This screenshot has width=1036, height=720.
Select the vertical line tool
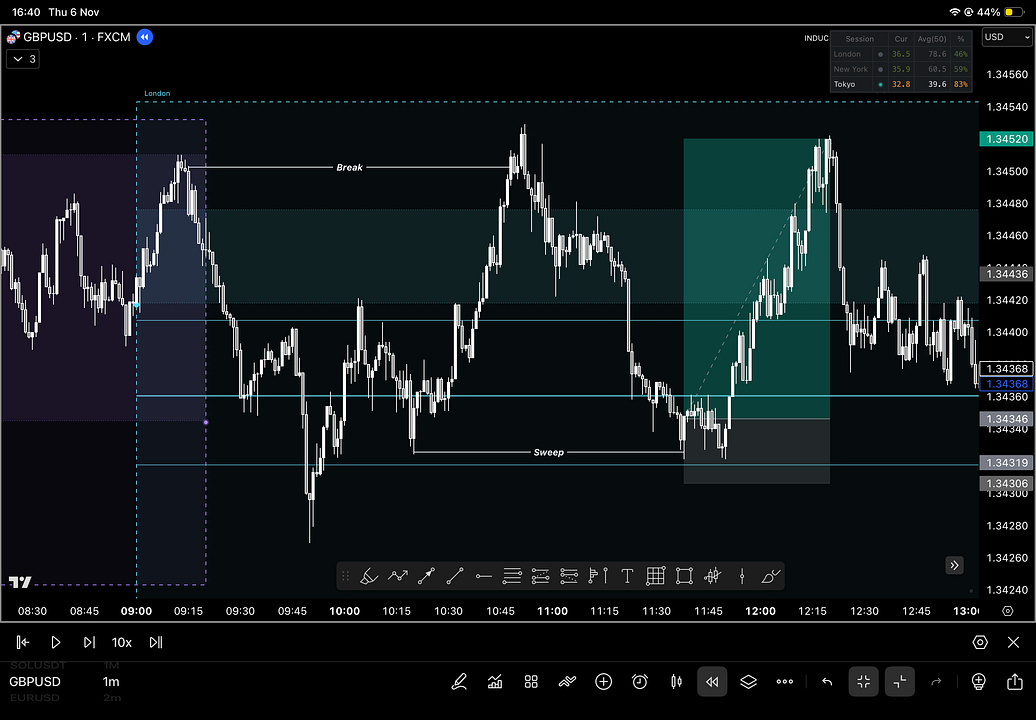pyautogui.click(x=742, y=577)
